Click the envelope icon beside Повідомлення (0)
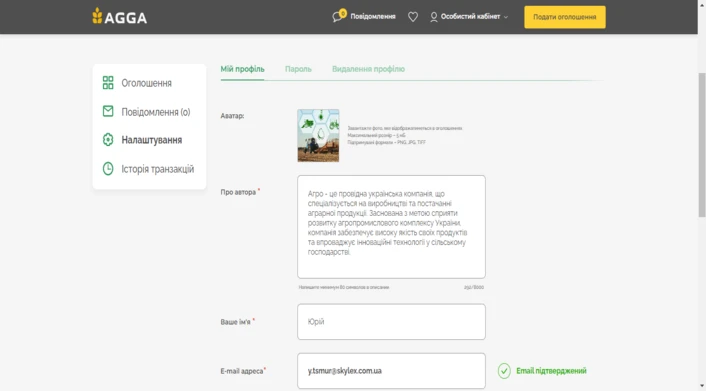Image resolution: width=706 pixels, height=391 pixels. pyautogui.click(x=108, y=111)
